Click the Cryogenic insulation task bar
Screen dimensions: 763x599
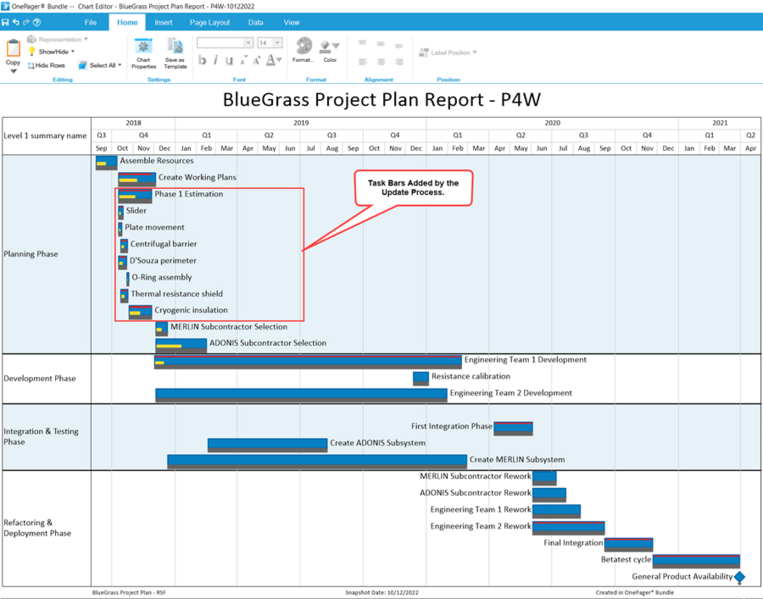140,312
